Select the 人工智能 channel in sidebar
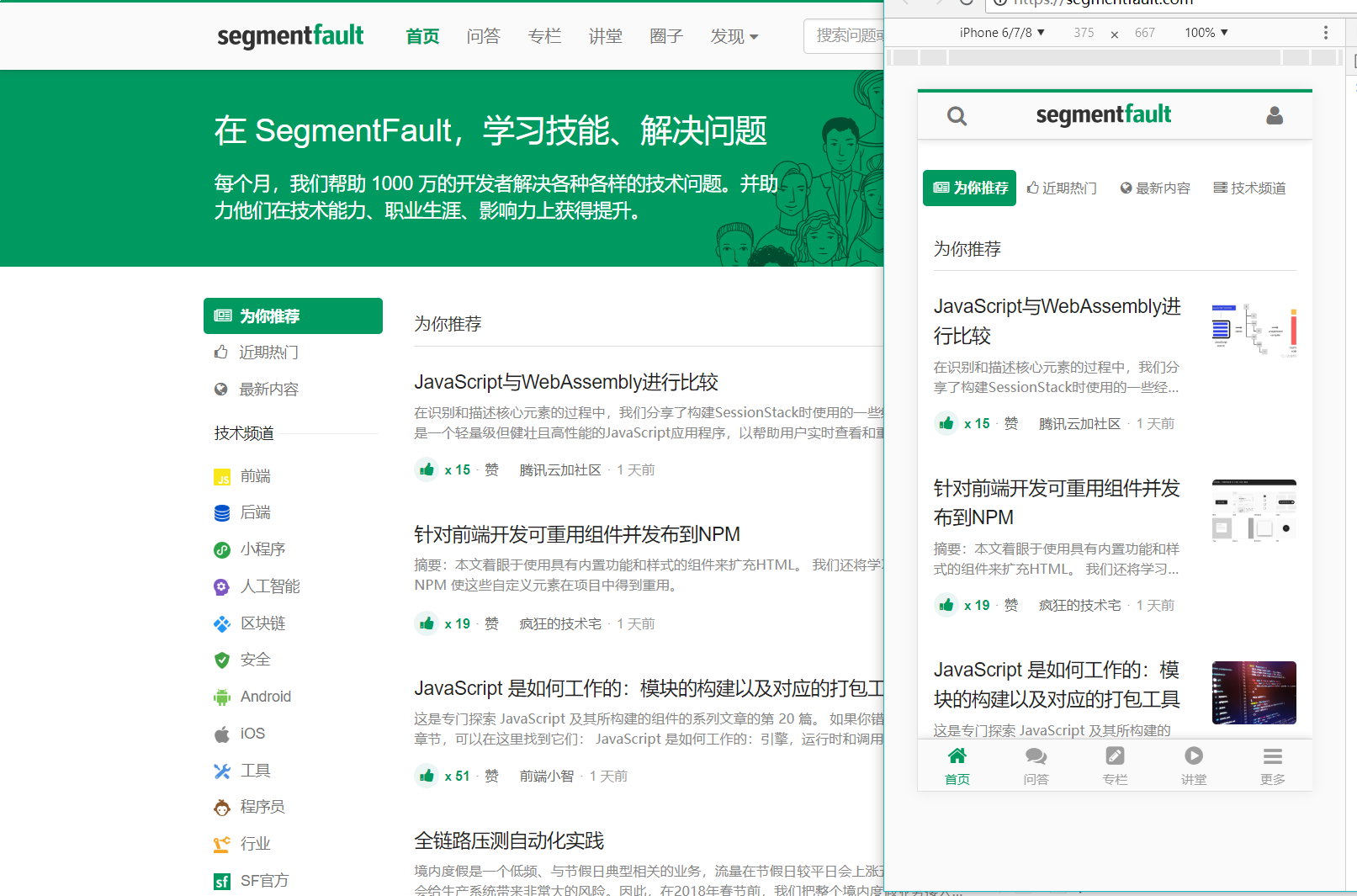 tap(257, 586)
